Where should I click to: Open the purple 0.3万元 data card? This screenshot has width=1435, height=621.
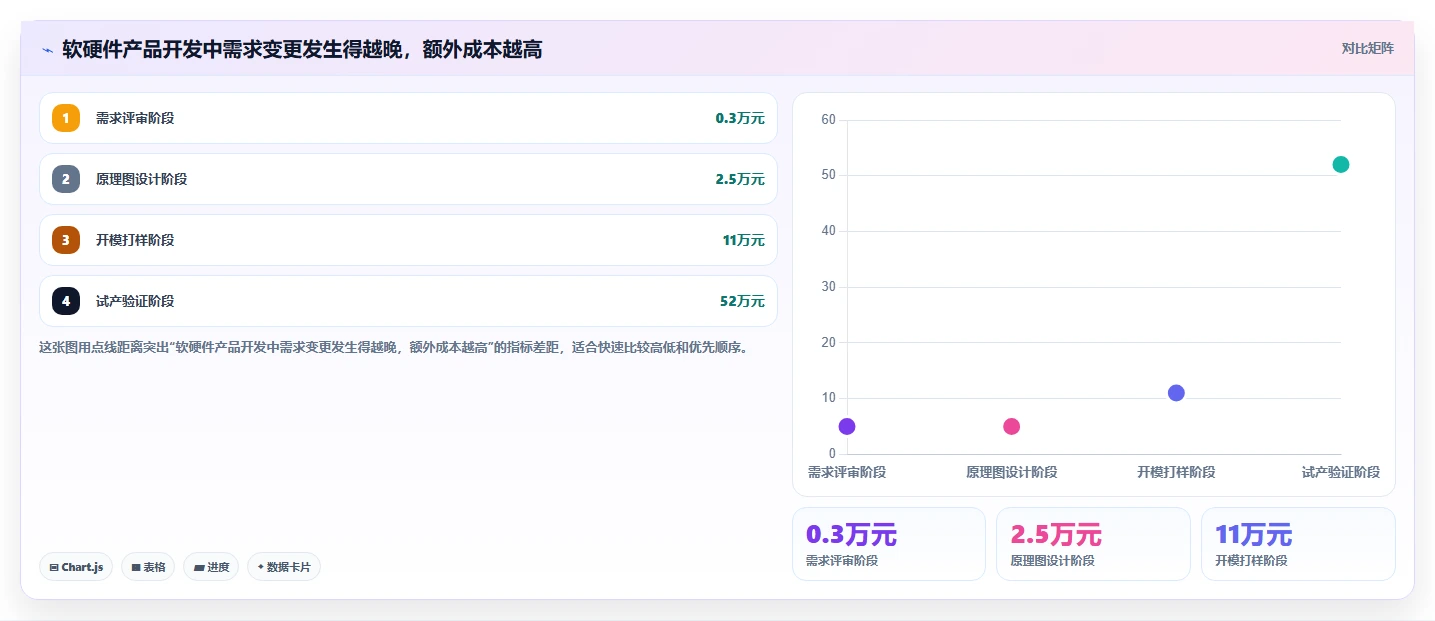tap(889, 544)
